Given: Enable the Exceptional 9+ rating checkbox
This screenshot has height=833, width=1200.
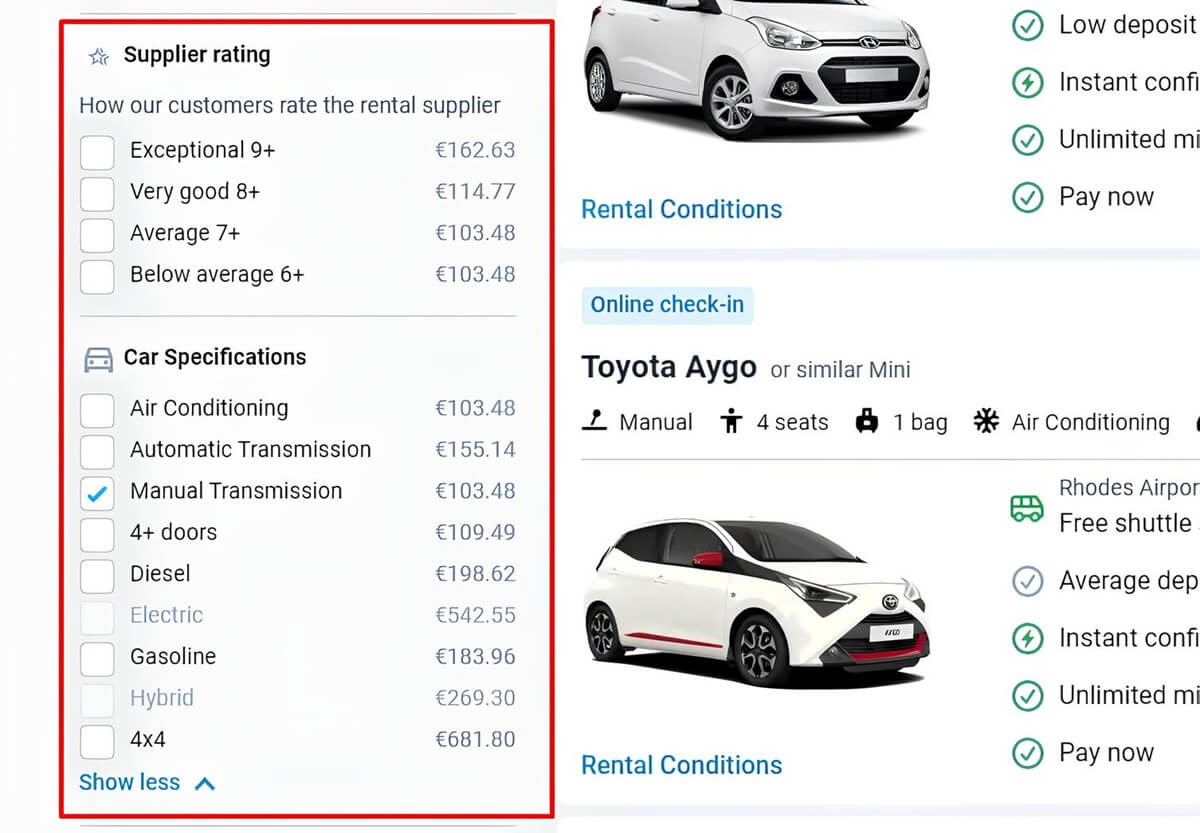Looking at the screenshot, I should pos(97,152).
